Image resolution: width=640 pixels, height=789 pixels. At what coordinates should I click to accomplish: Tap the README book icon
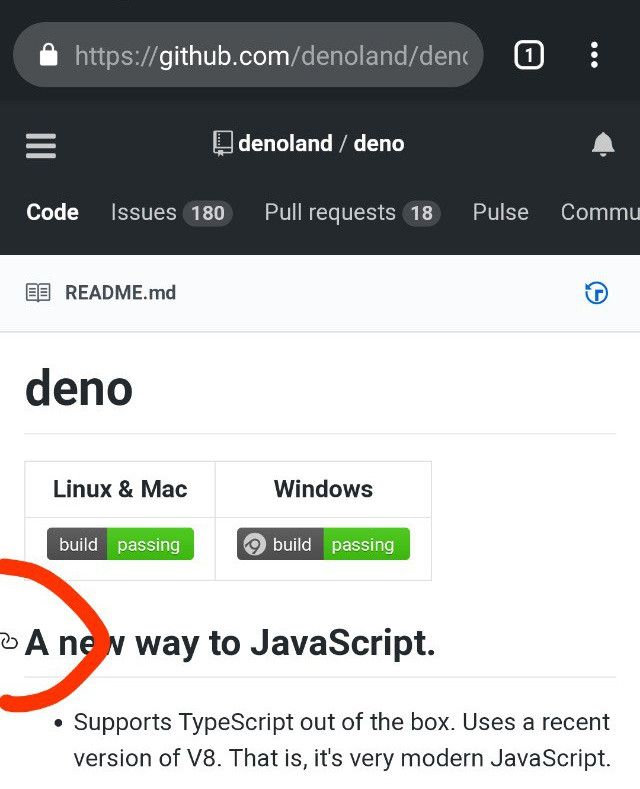[38, 292]
